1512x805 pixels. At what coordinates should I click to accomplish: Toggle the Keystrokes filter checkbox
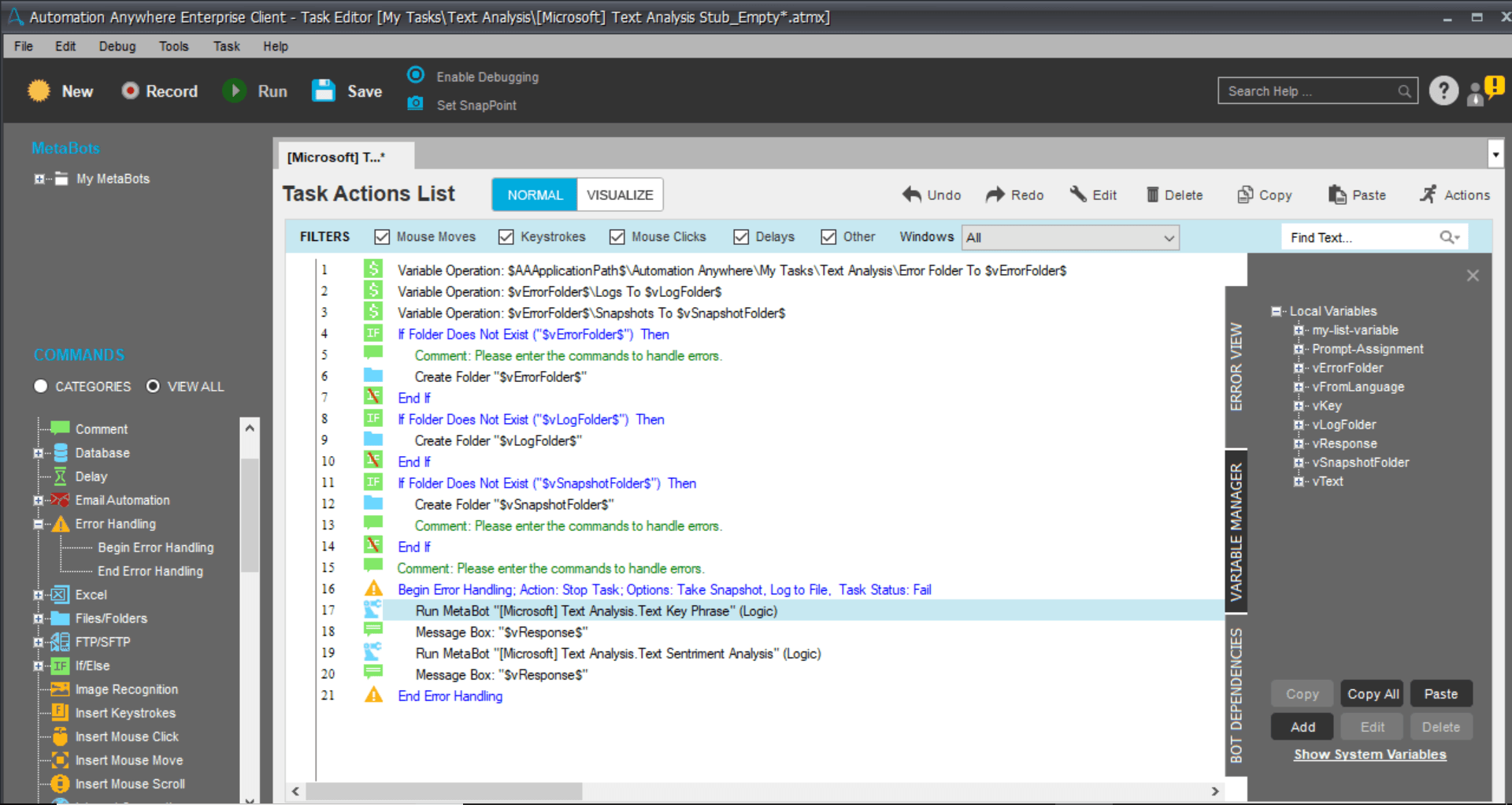(506, 237)
